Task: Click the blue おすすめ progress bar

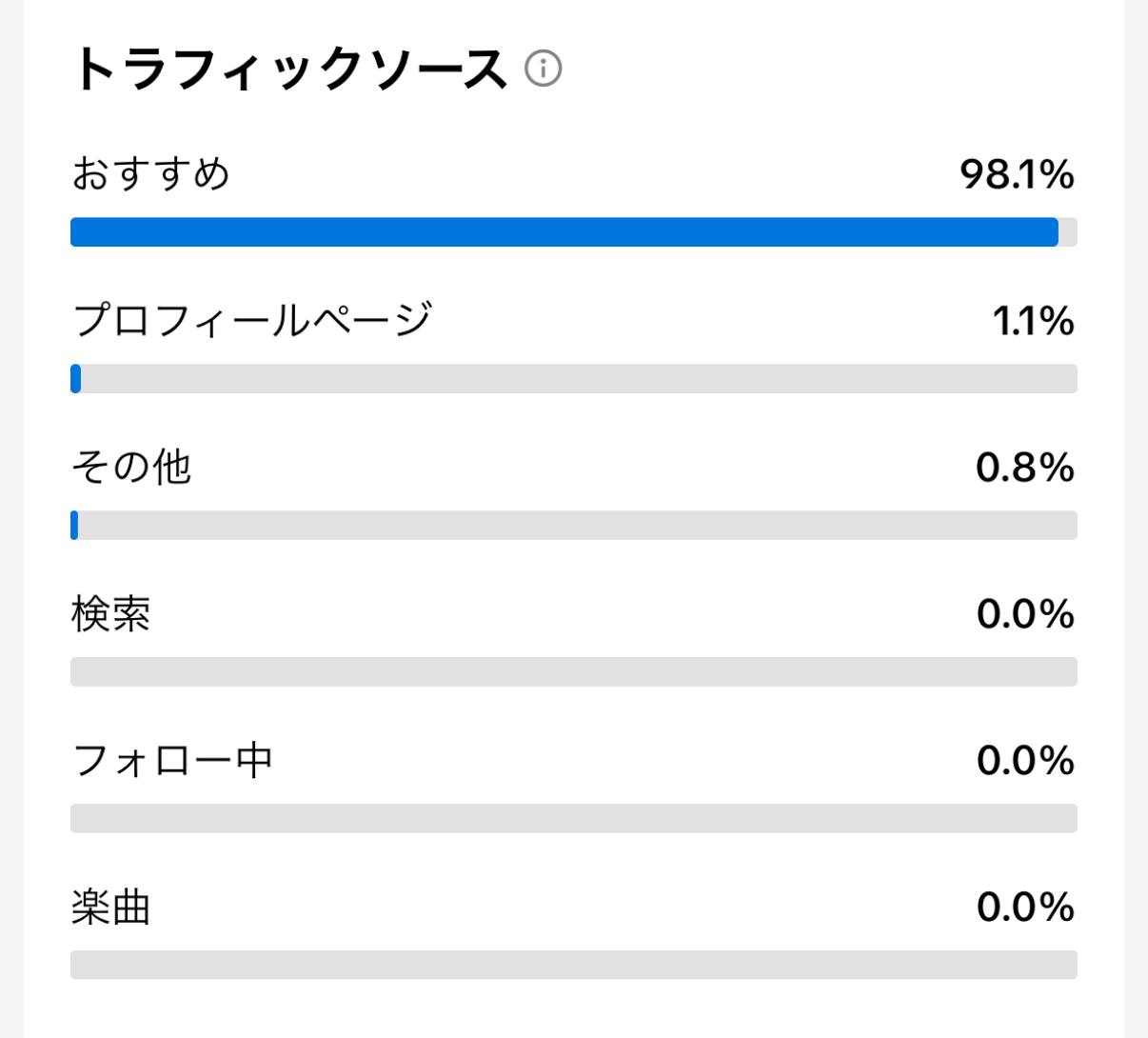Action: 564,232
